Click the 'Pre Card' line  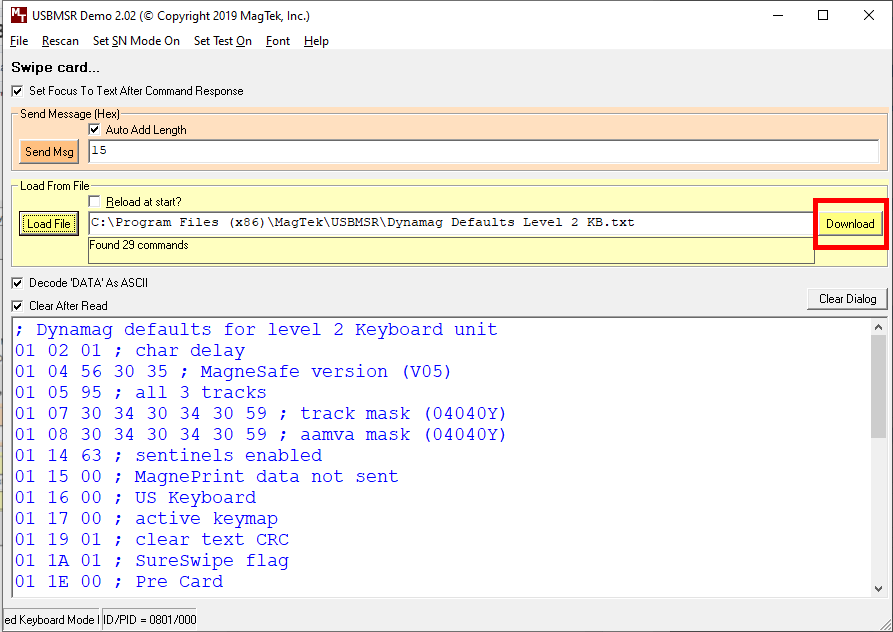119,582
